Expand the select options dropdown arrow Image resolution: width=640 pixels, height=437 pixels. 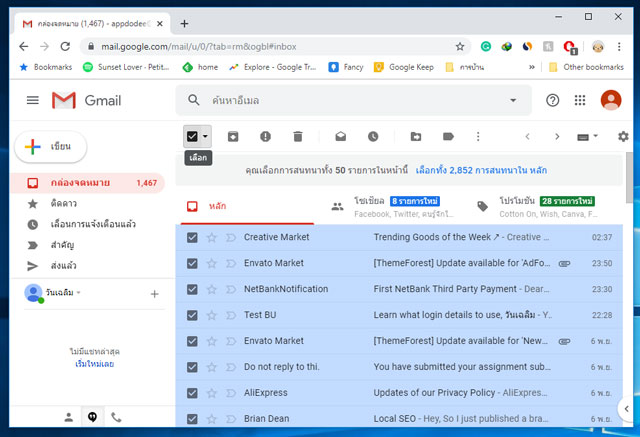click(205, 136)
